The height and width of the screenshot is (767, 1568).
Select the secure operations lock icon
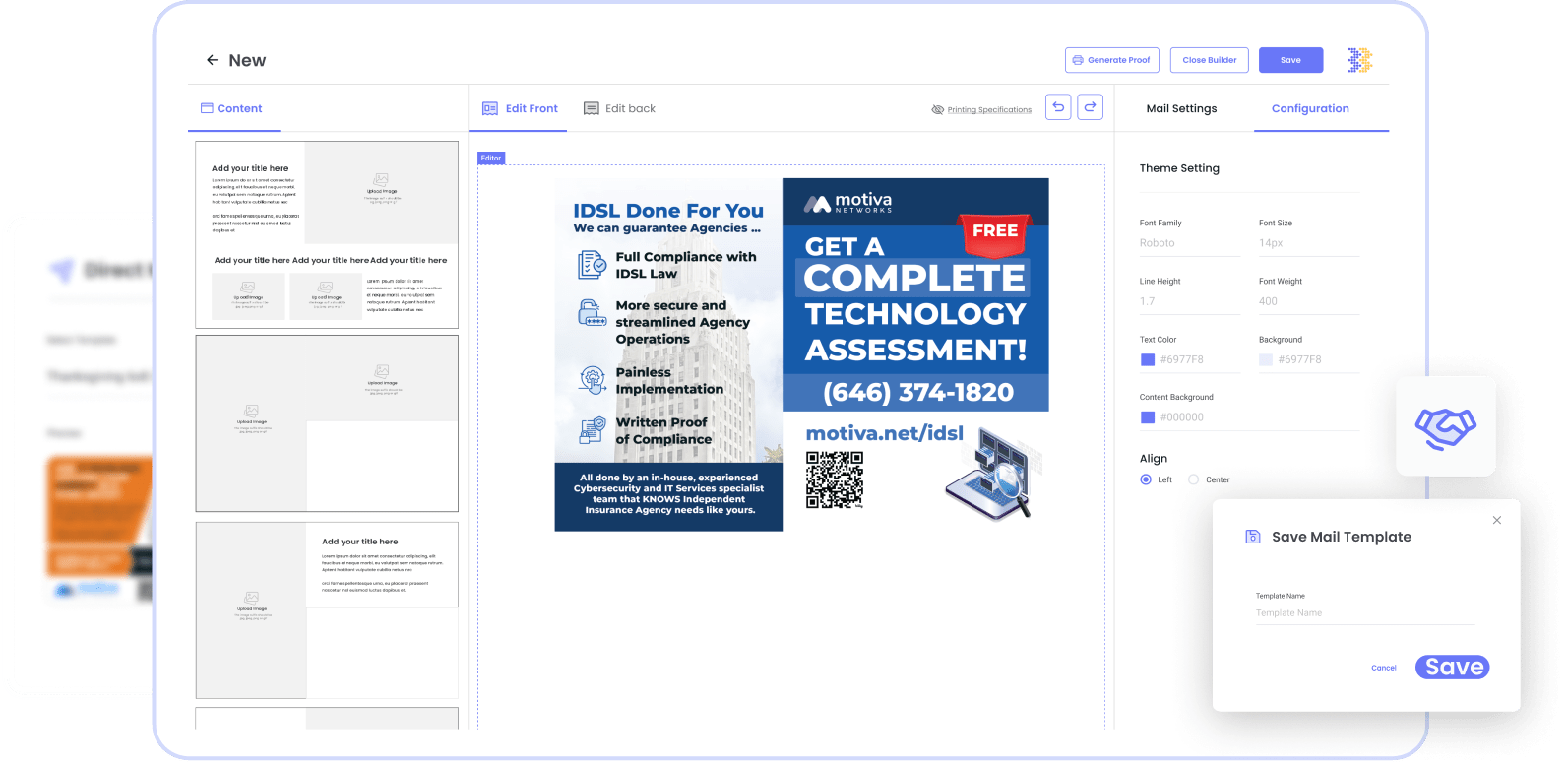coord(593,313)
